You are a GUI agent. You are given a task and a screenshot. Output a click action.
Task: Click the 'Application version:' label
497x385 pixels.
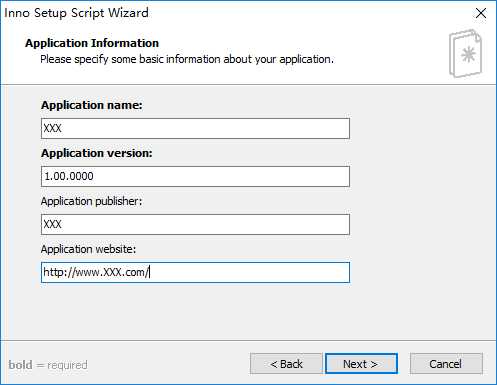point(97,153)
